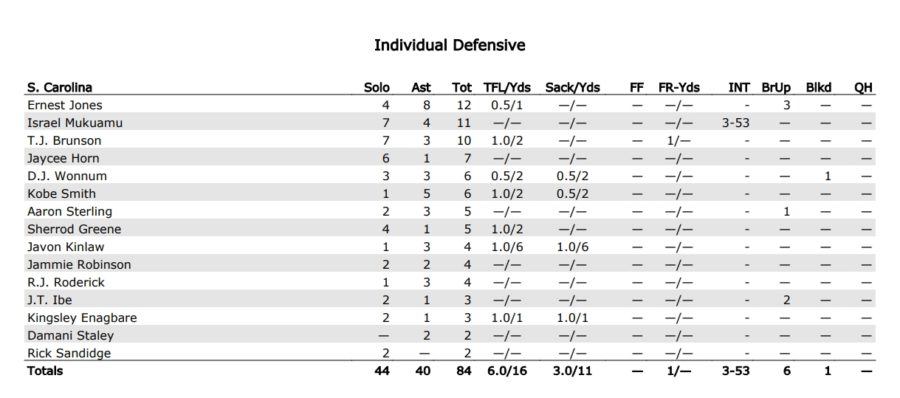Click the Sack/Yds column header
The height and width of the screenshot is (398, 900).
[572, 87]
